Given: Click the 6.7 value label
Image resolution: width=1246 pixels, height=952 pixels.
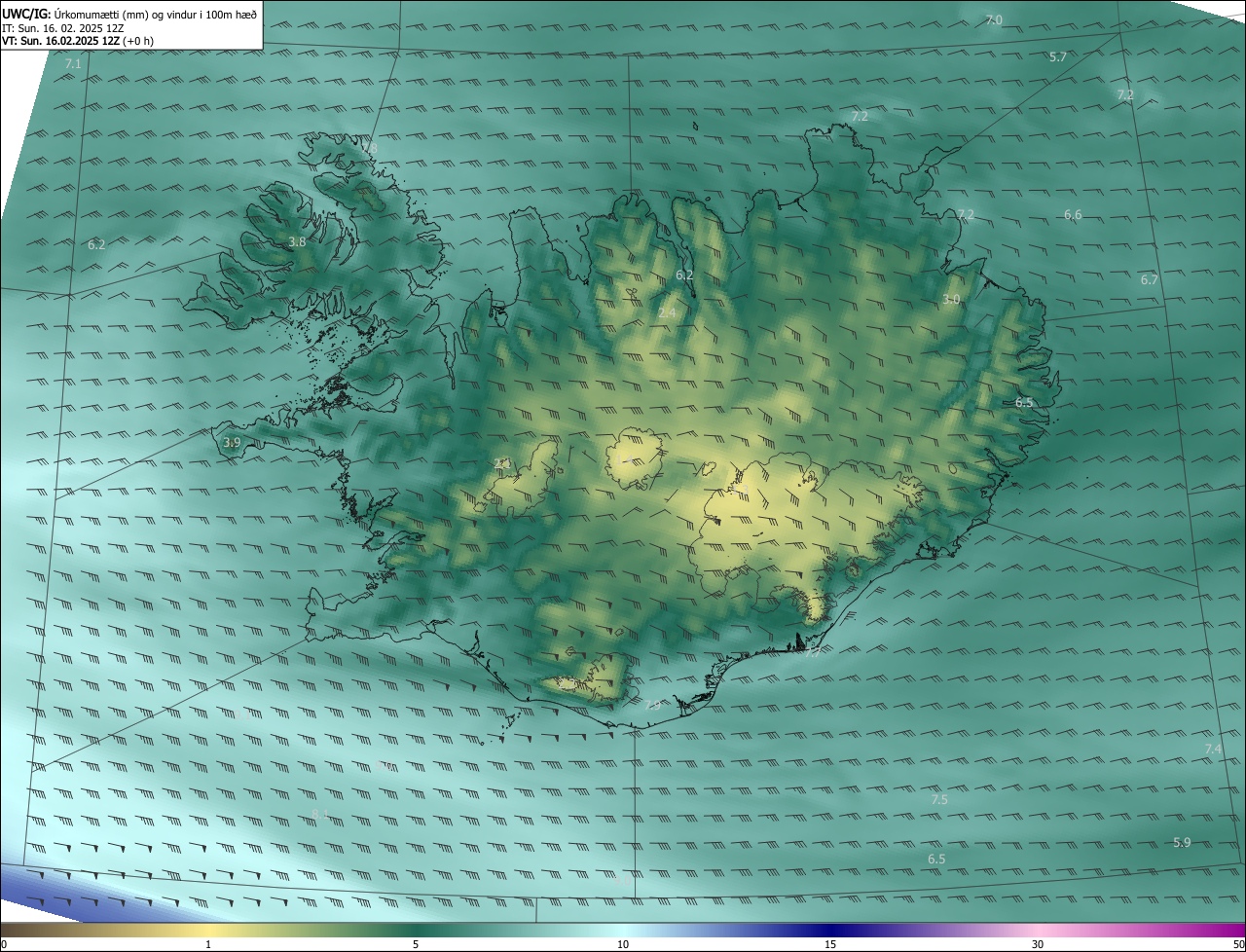Looking at the screenshot, I should tap(1150, 280).
